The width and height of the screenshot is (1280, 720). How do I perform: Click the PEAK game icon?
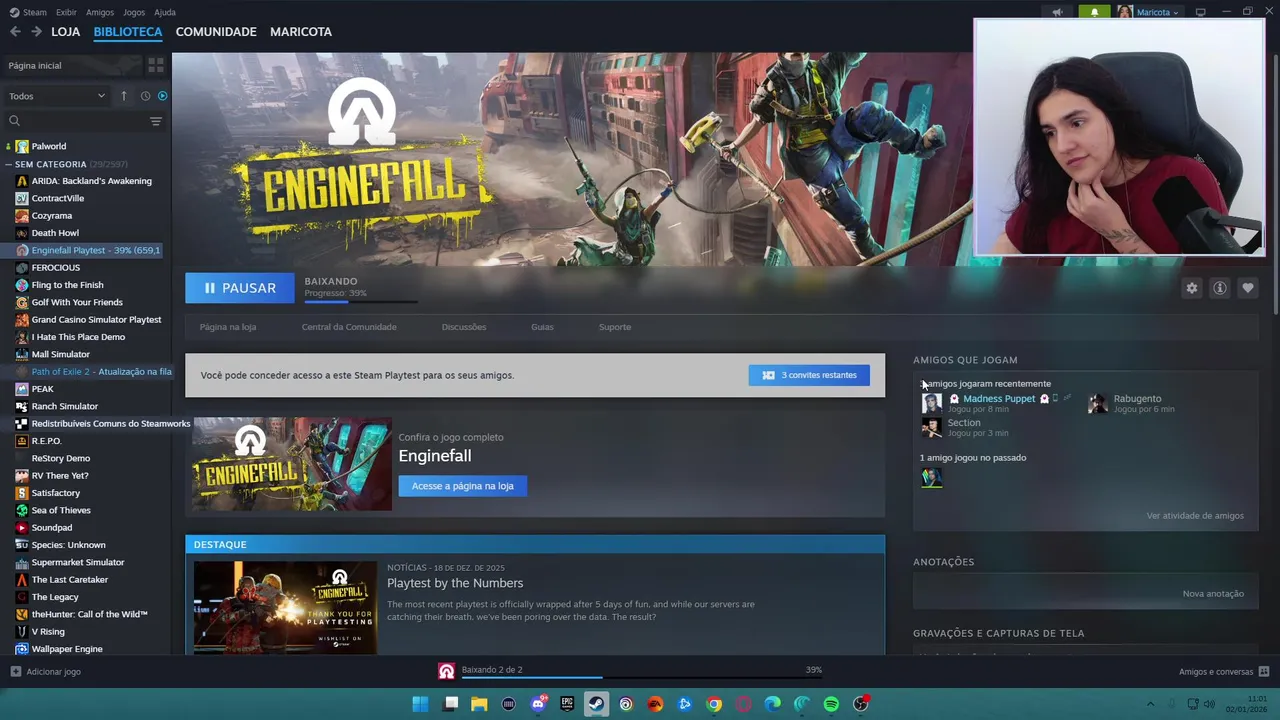[x=22, y=389]
